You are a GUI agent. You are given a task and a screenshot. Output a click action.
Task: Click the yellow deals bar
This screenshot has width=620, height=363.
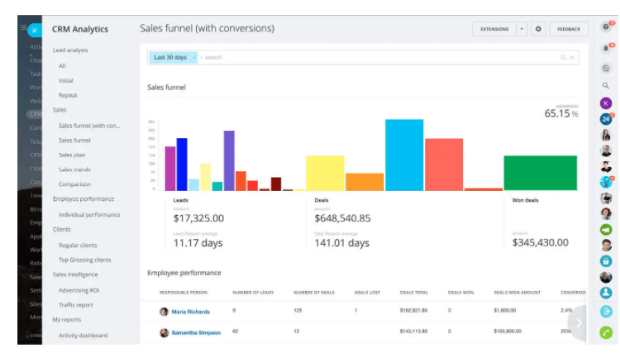pyautogui.click(x=325, y=173)
